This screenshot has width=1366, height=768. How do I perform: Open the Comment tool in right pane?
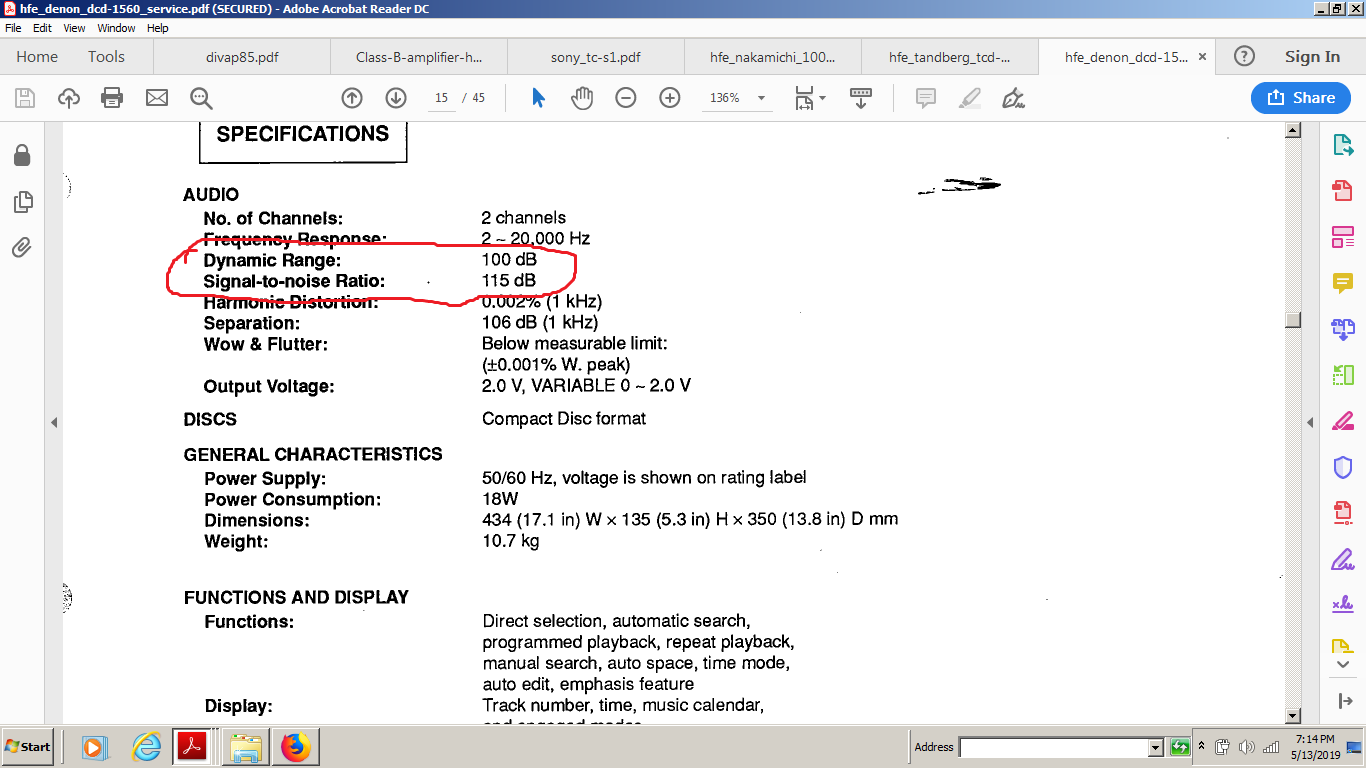[1343, 283]
